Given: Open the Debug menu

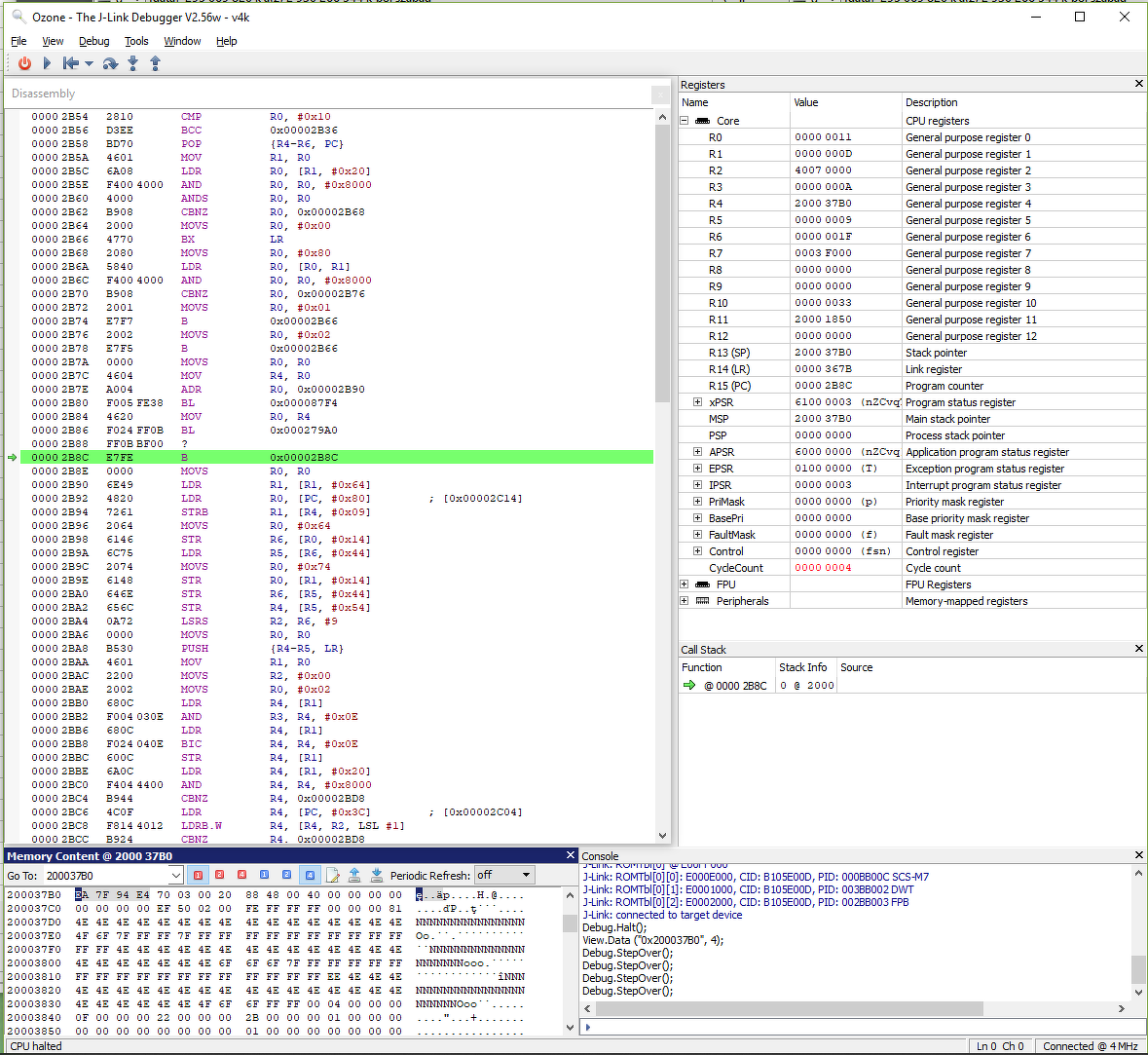Looking at the screenshot, I should click(x=94, y=41).
